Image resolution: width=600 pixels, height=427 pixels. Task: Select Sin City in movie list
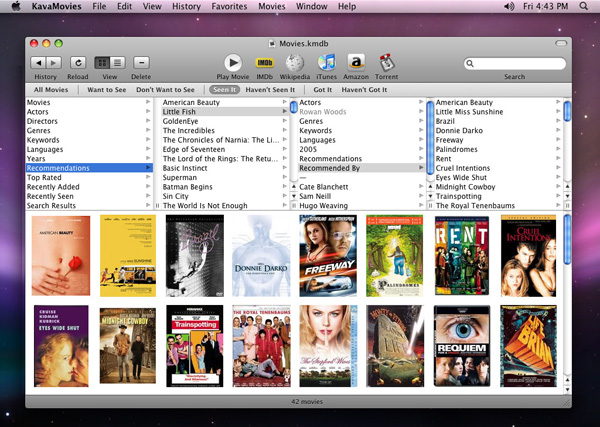coord(225,196)
